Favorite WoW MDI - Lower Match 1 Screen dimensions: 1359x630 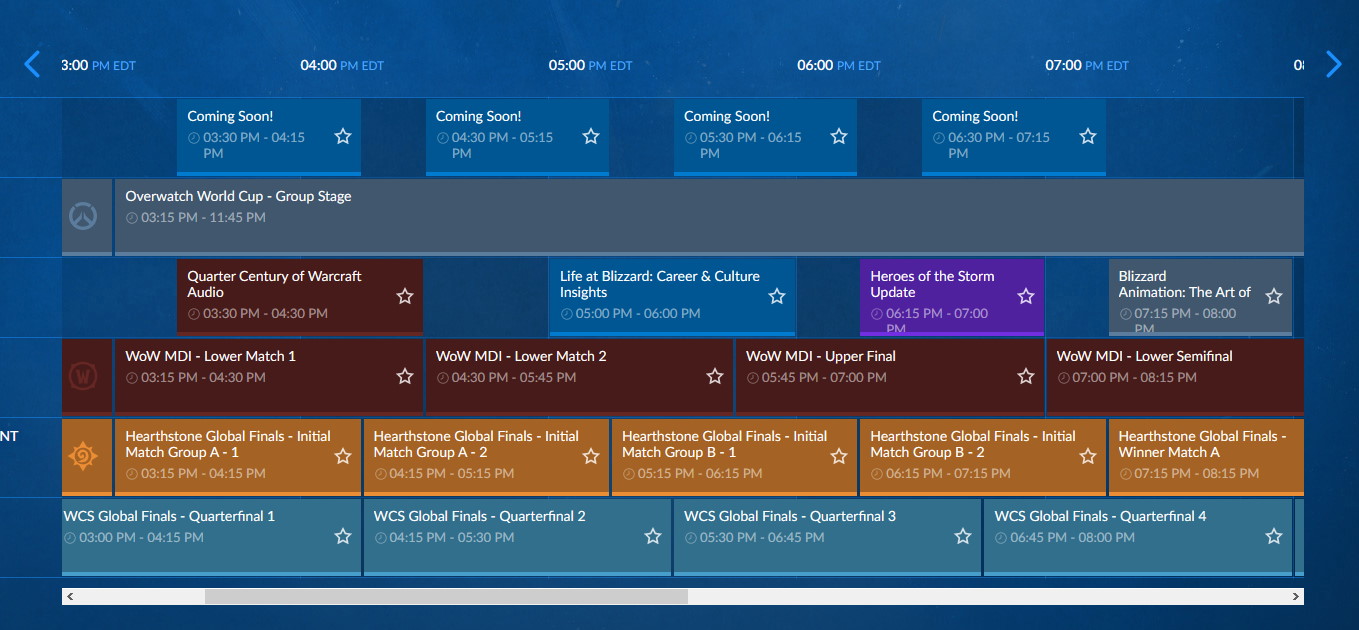click(x=404, y=376)
